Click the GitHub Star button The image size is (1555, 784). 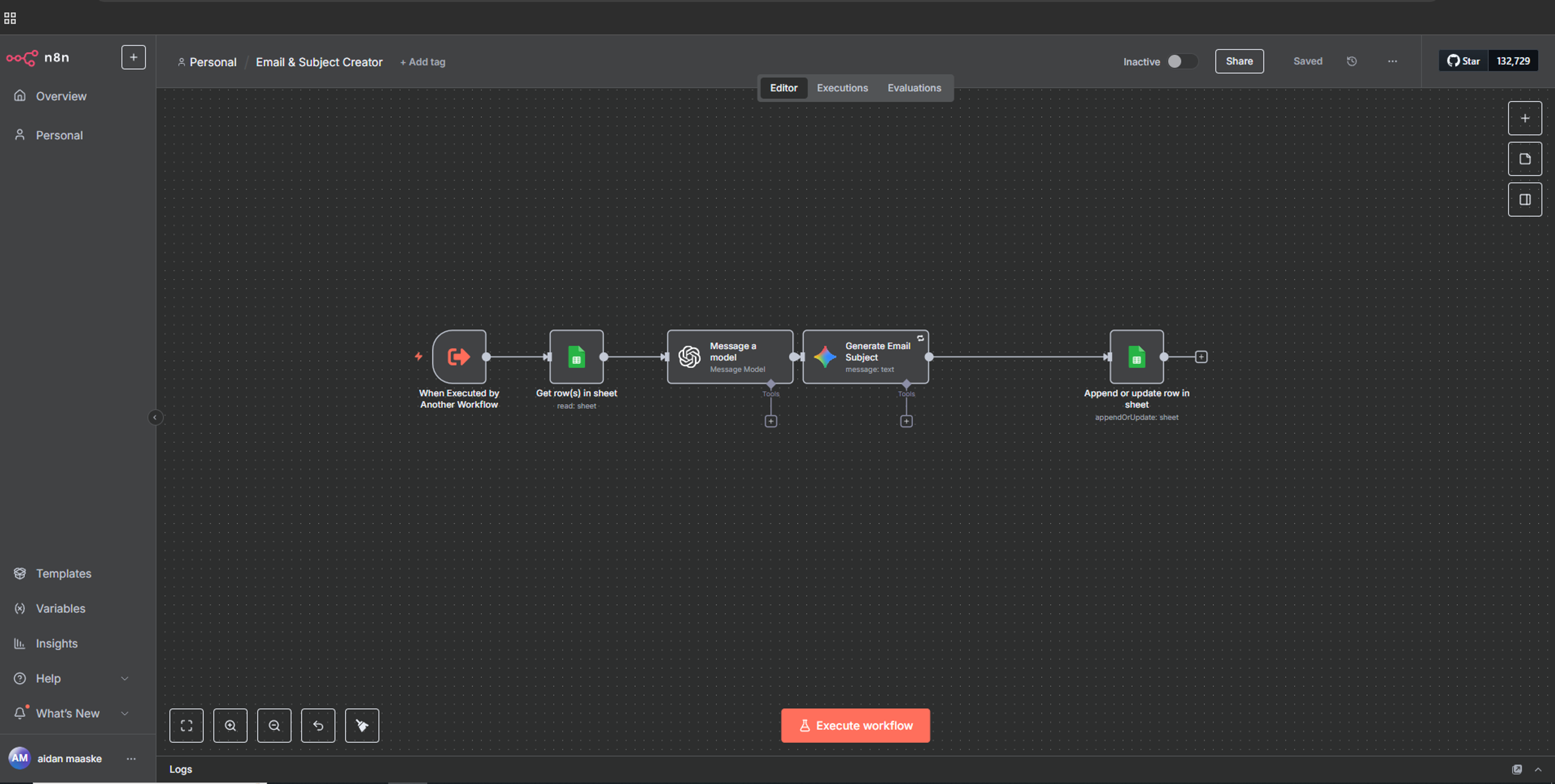click(1463, 61)
